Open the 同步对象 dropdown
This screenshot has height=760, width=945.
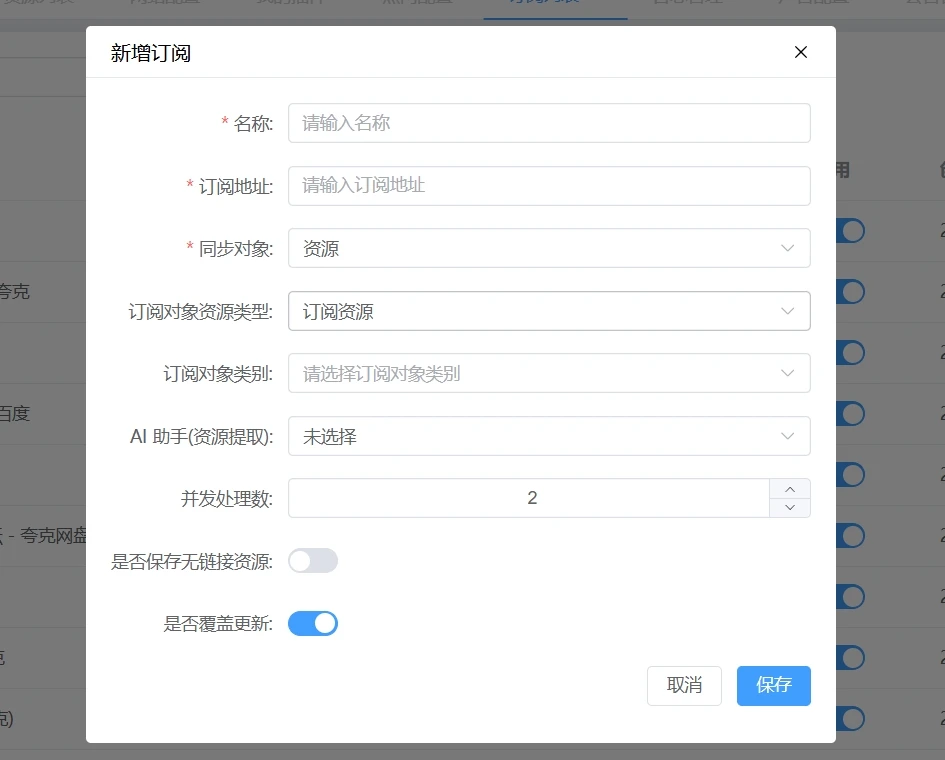tap(548, 249)
